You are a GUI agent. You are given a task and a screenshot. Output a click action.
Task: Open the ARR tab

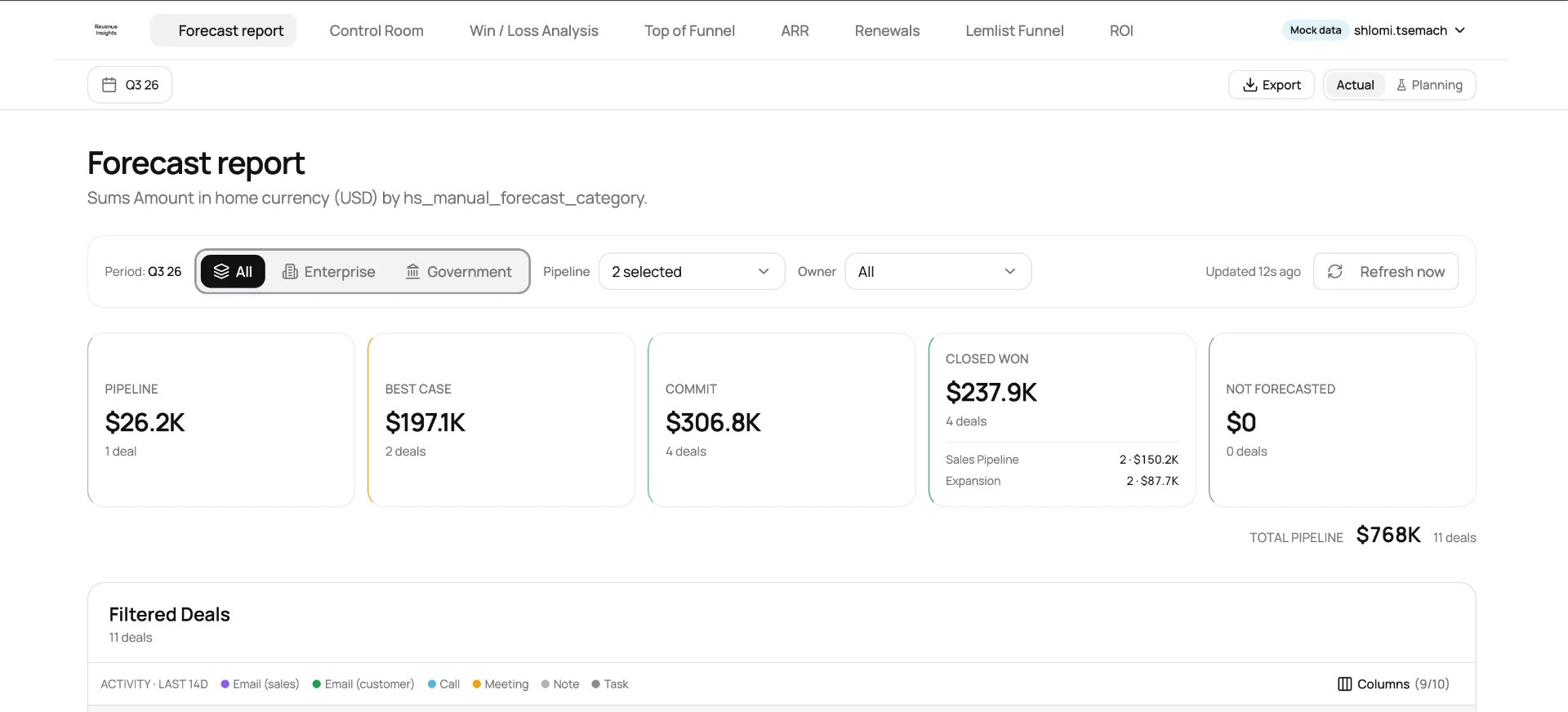coord(795,30)
